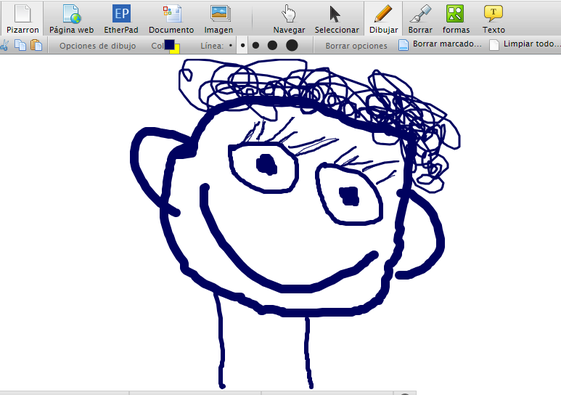
Task: Open the formas shapes tool
Action: click(456, 19)
